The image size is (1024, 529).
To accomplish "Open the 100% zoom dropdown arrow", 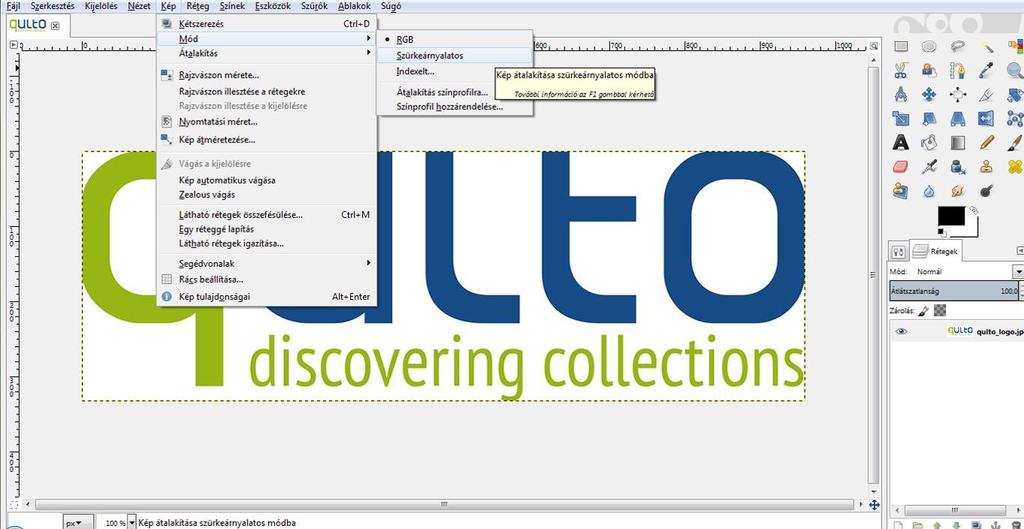I will 132,522.
